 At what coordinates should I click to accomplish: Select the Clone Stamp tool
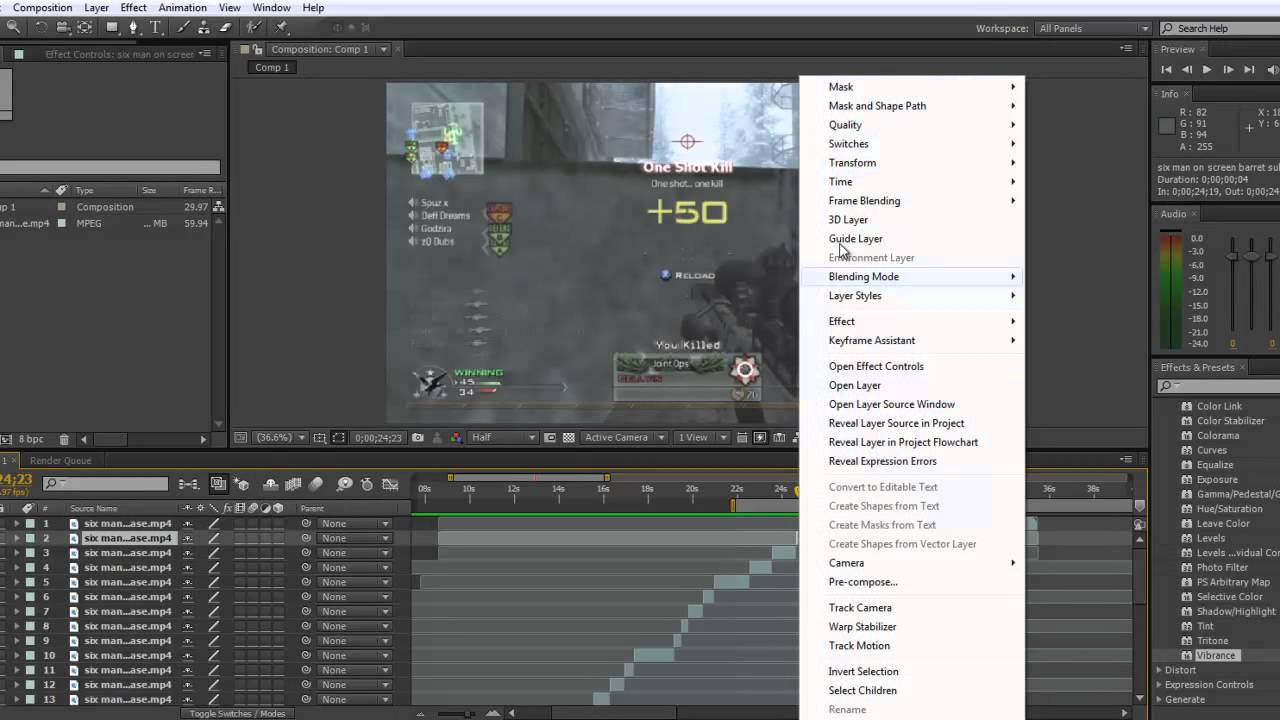204,27
